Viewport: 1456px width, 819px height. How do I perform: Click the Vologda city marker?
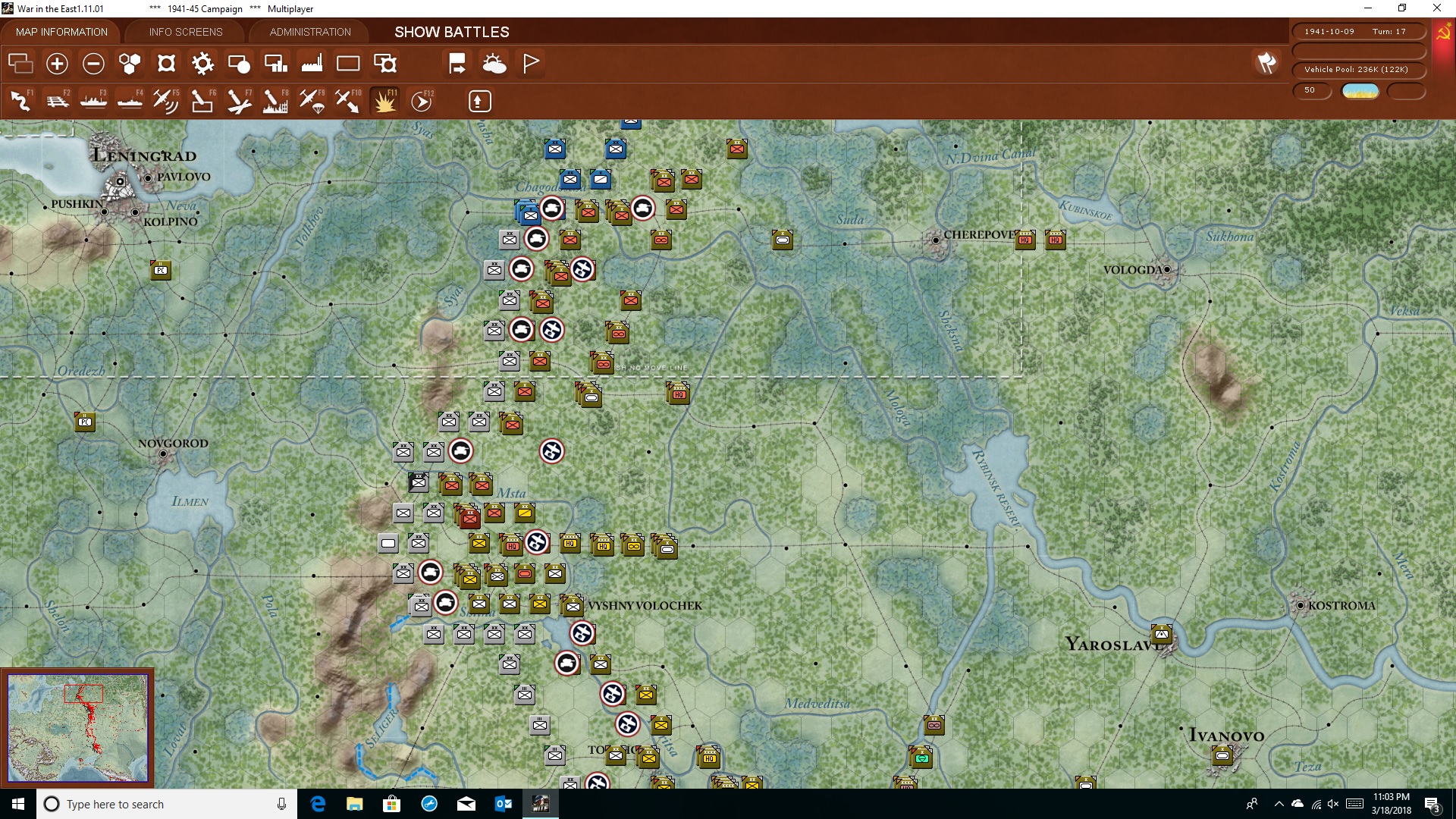point(1167,269)
